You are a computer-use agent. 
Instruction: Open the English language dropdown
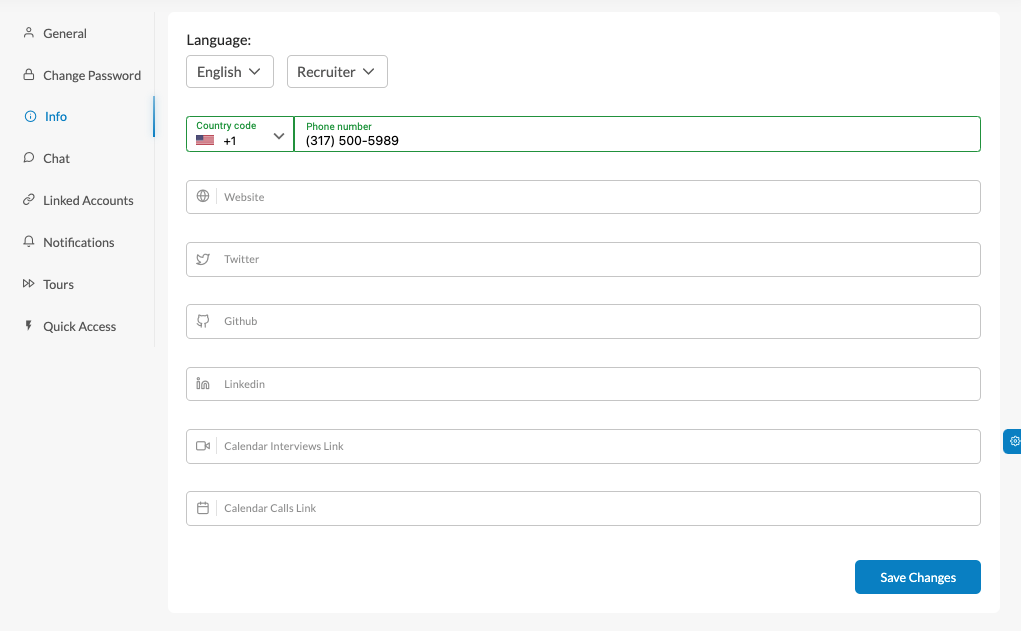(230, 72)
